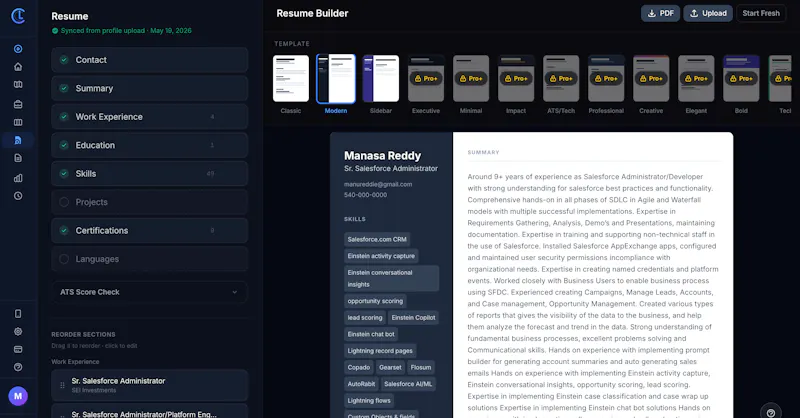Select the Modern template thumbnail
The height and width of the screenshot is (418, 800).
[x=336, y=79]
